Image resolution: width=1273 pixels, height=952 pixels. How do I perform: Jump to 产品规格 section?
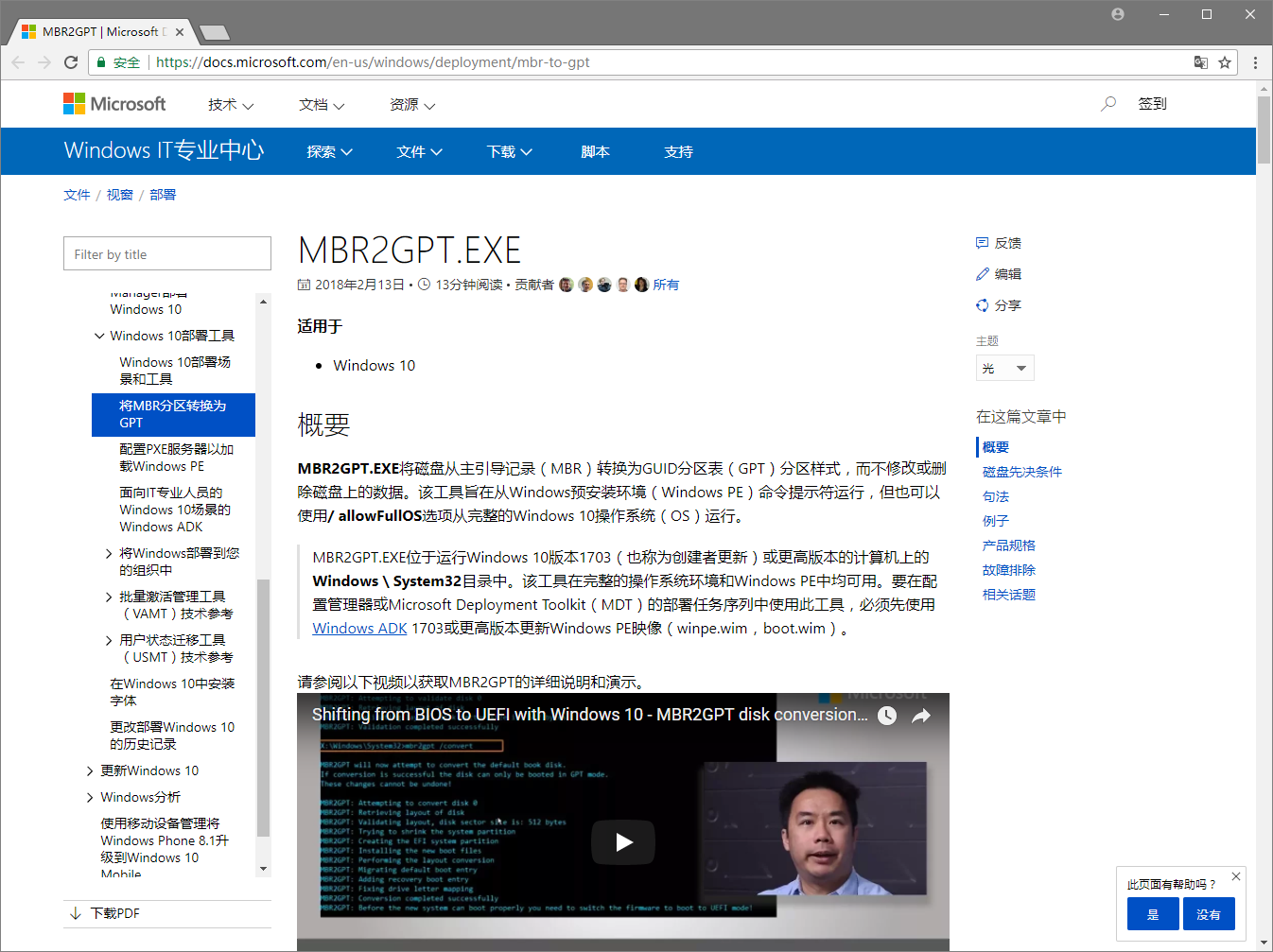point(1008,545)
